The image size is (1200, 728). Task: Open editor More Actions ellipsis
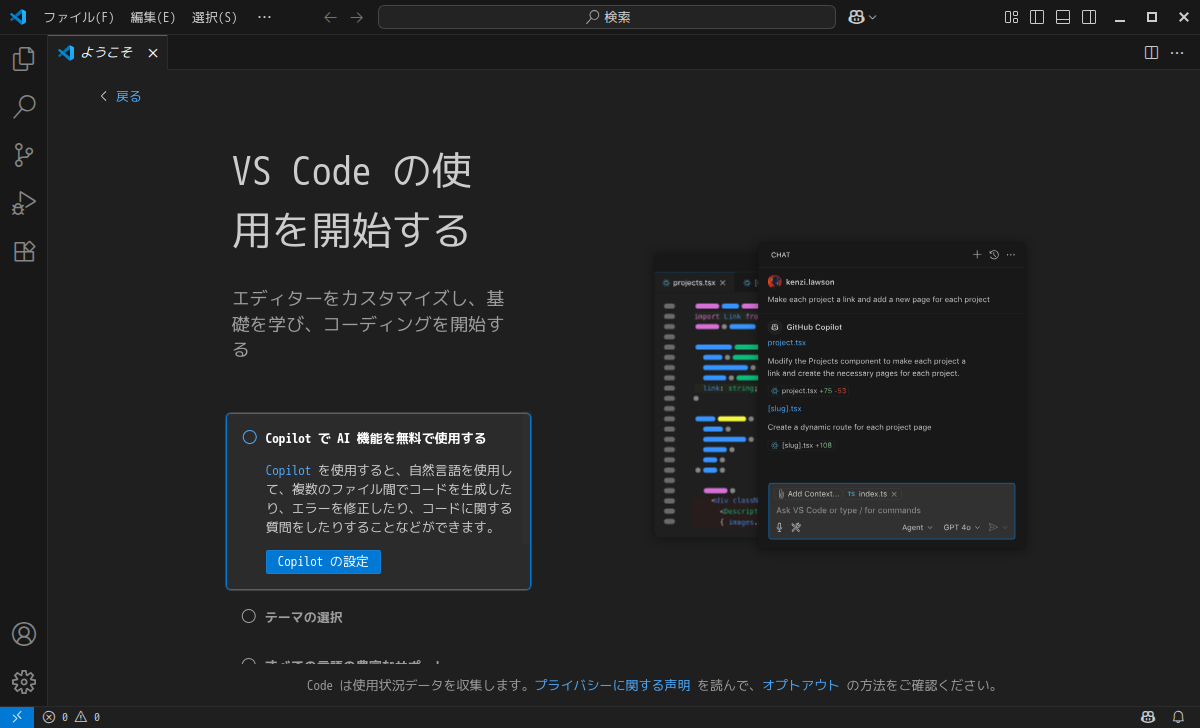(1177, 52)
